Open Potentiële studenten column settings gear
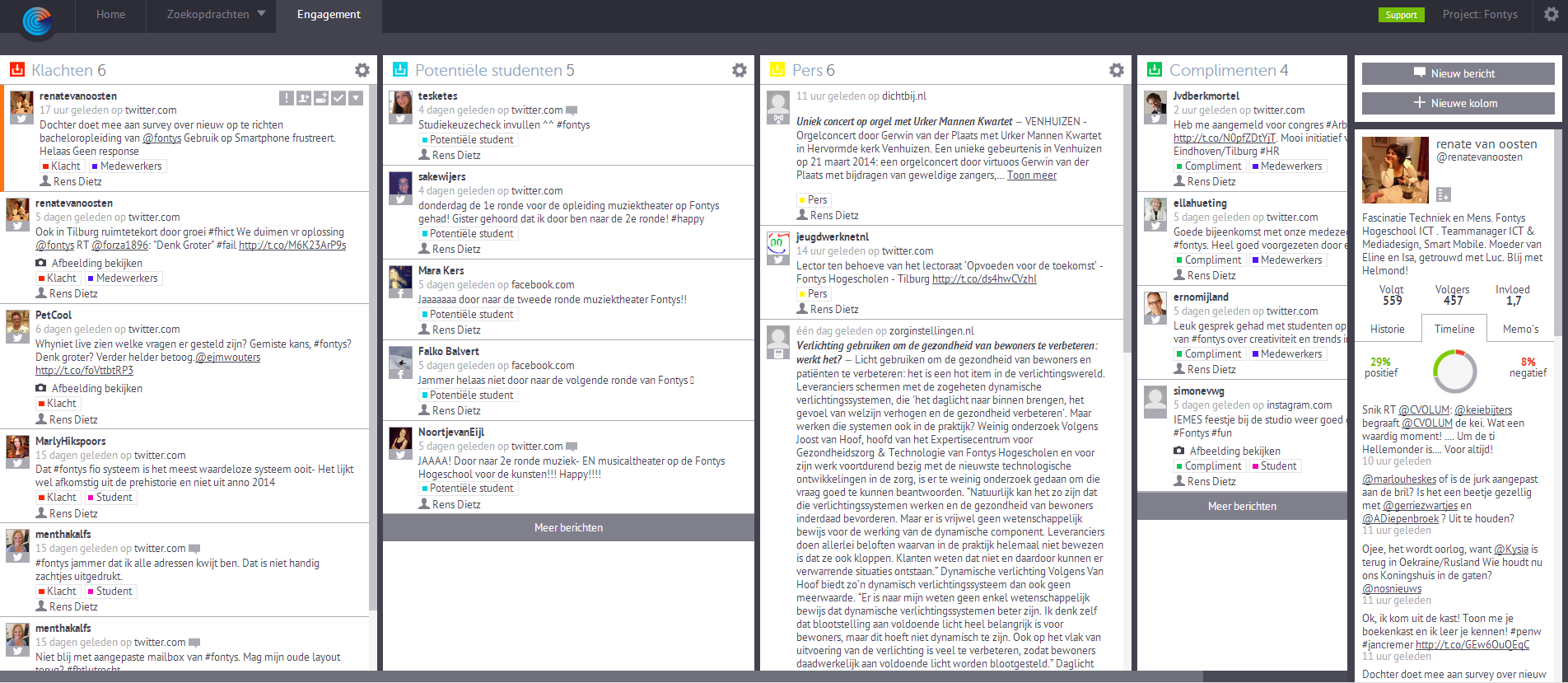 pos(740,70)
